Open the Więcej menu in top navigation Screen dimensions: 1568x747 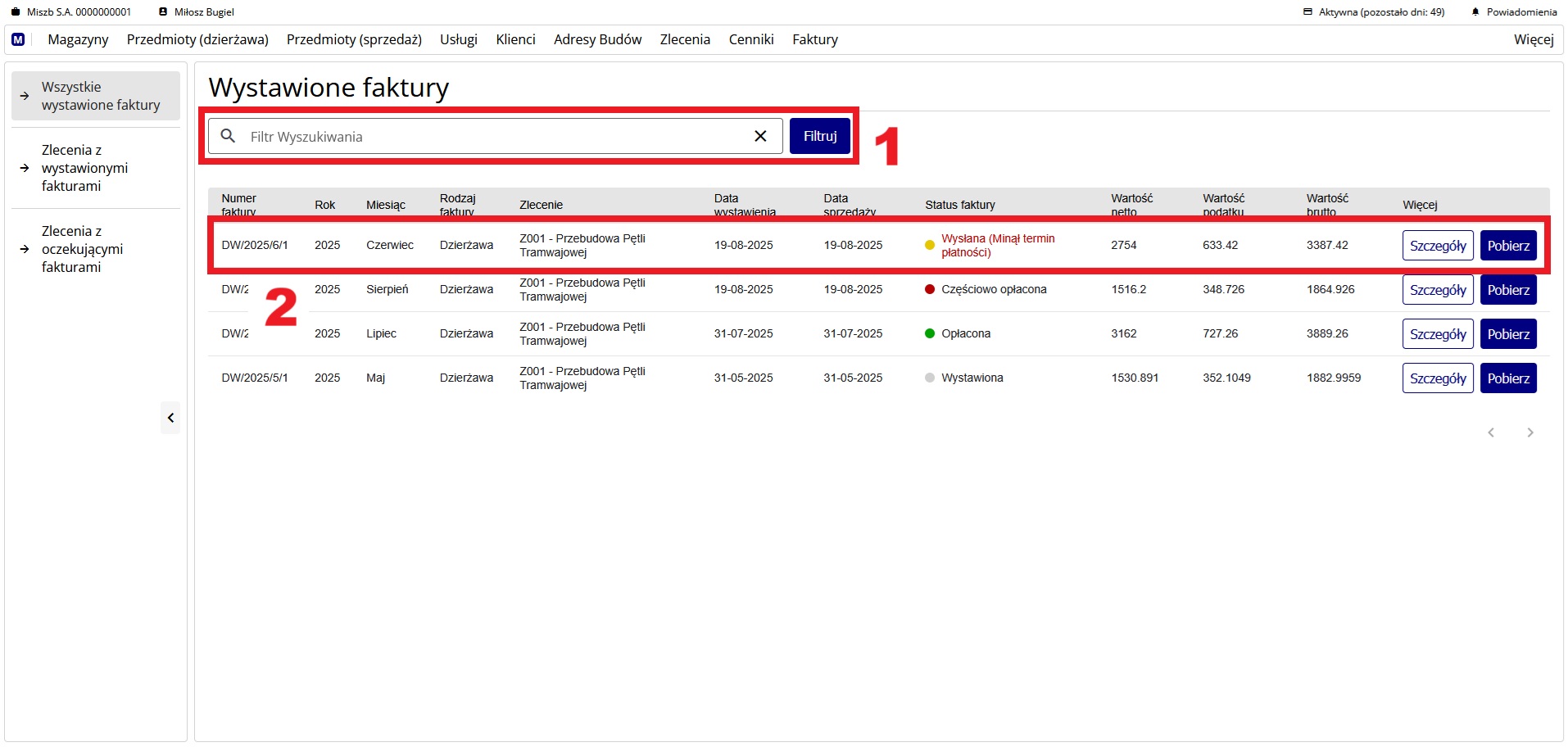click(1533, 39)
